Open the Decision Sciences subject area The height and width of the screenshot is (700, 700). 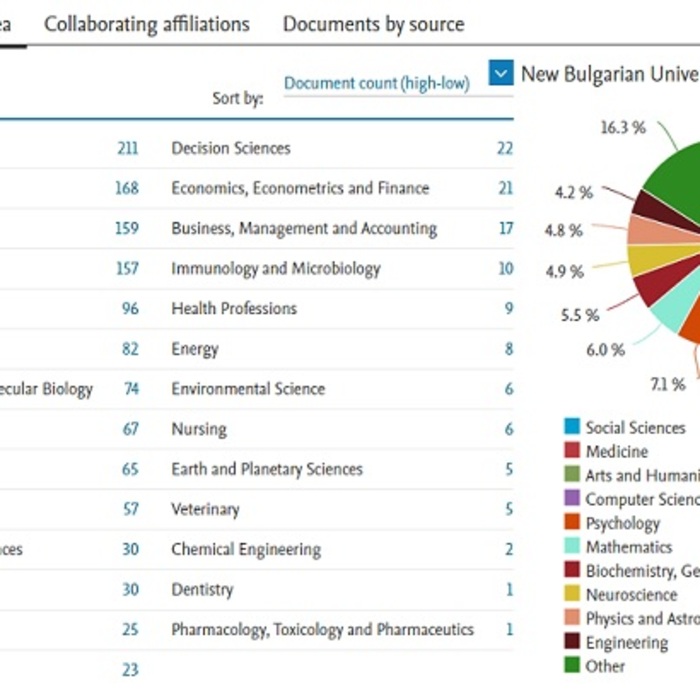(230, 148)
